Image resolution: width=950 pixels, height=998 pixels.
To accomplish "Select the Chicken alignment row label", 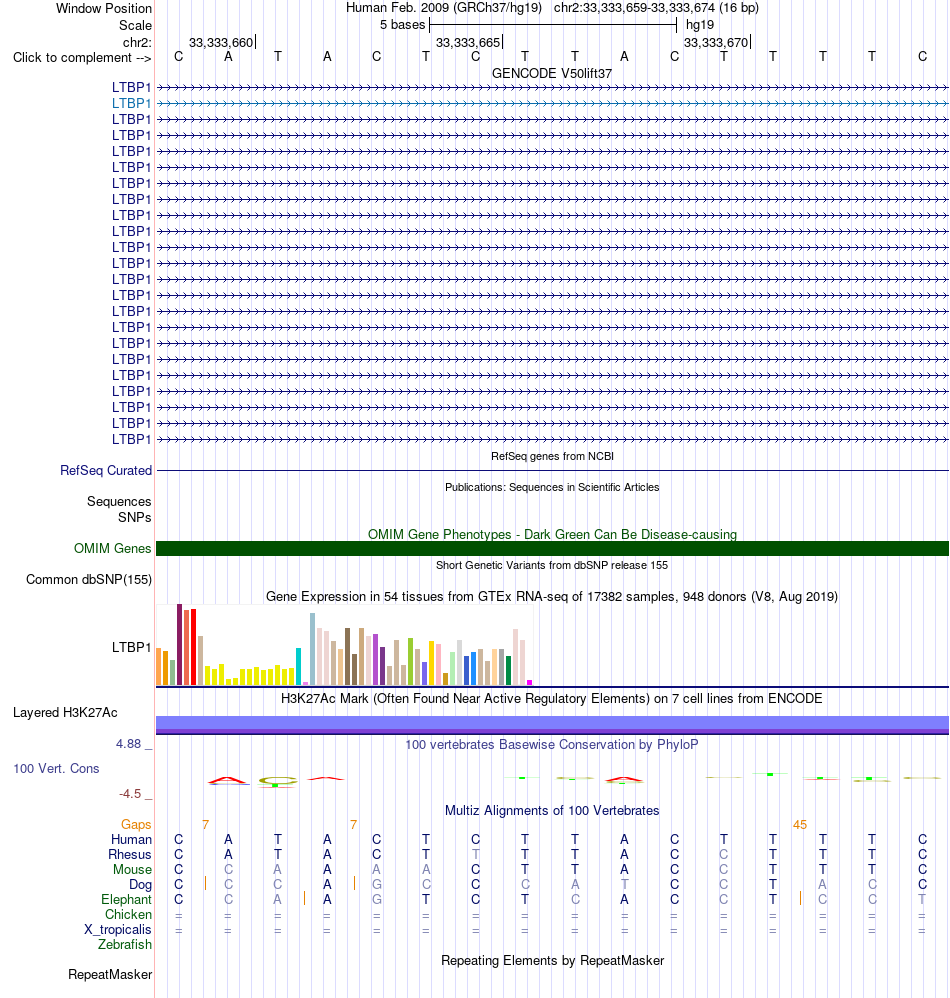I will 129,914.
